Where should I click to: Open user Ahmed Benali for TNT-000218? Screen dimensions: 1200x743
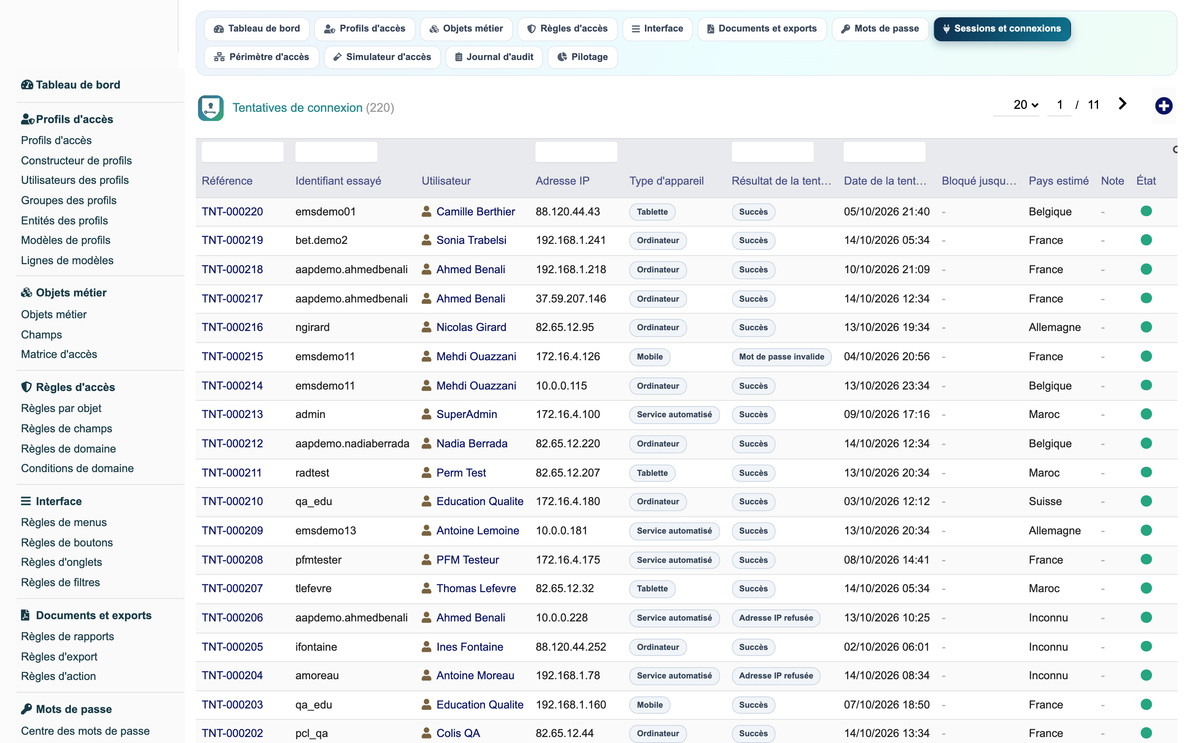(470, 270)
